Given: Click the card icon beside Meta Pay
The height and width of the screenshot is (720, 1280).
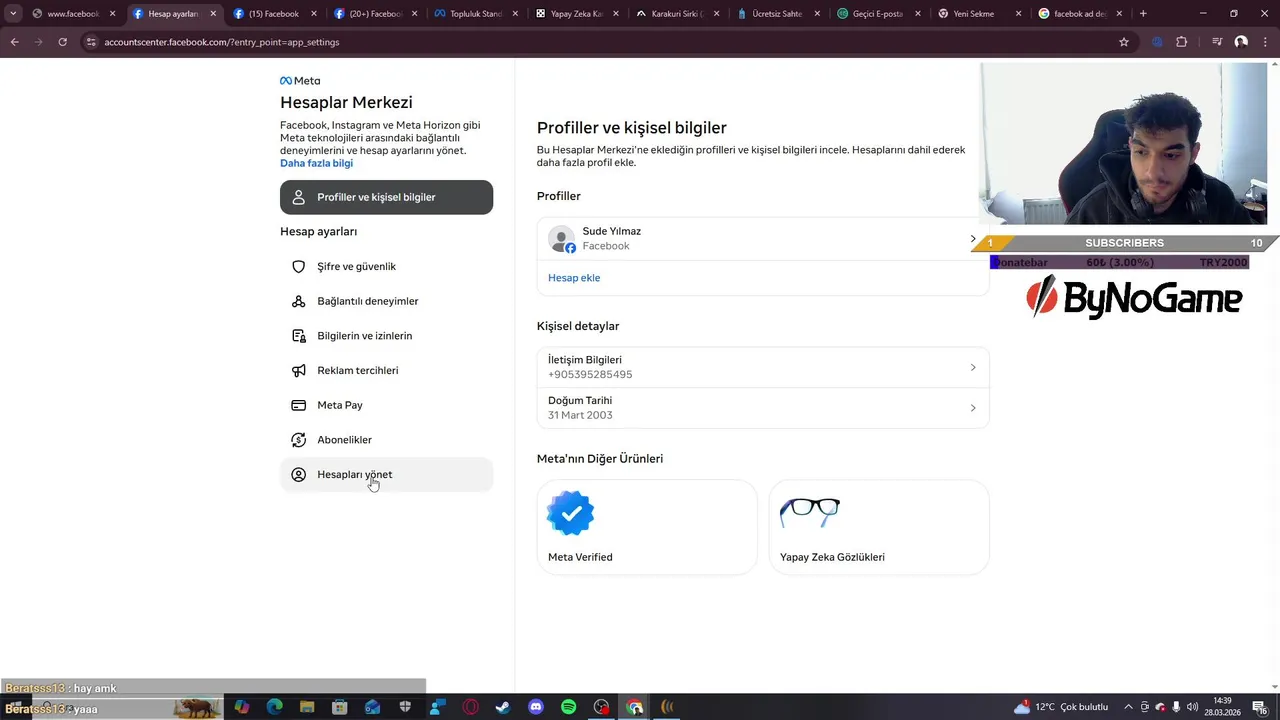Looking at the screenshot, I should pyautogui.click(x=298, y=405).
